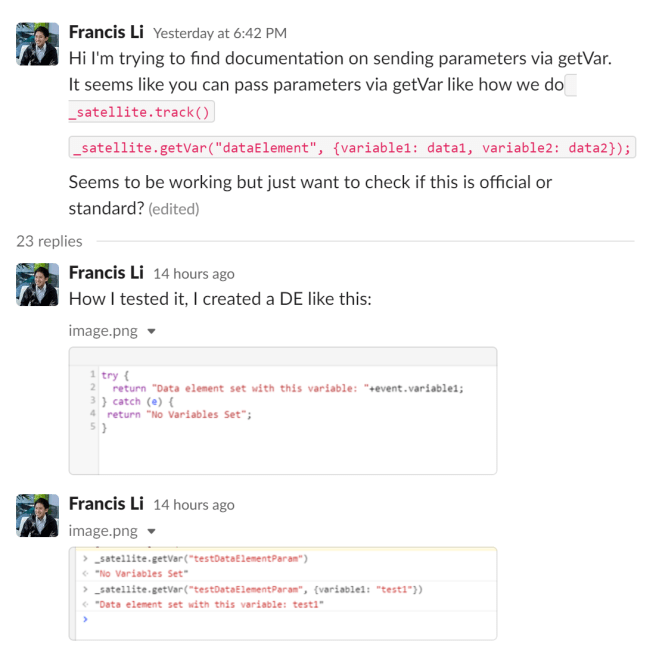Viewport: 656px width, 652px height.
Task: Click the first image.png file name
Action: (x=103, y=330)
